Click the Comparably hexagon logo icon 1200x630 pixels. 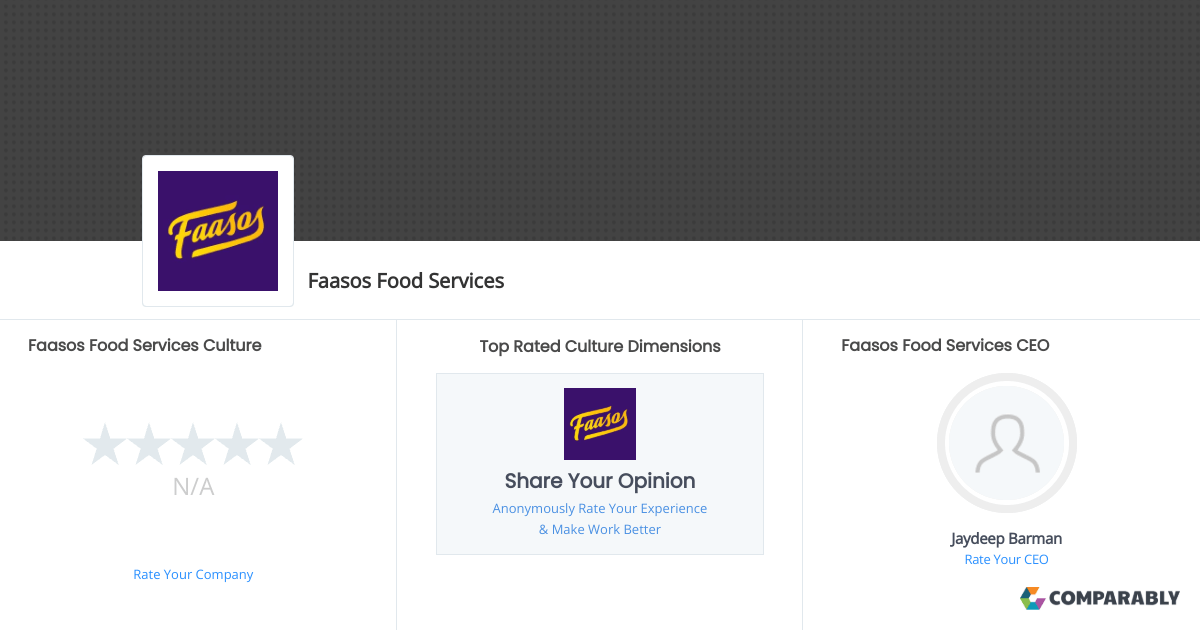click(1032, 598)
